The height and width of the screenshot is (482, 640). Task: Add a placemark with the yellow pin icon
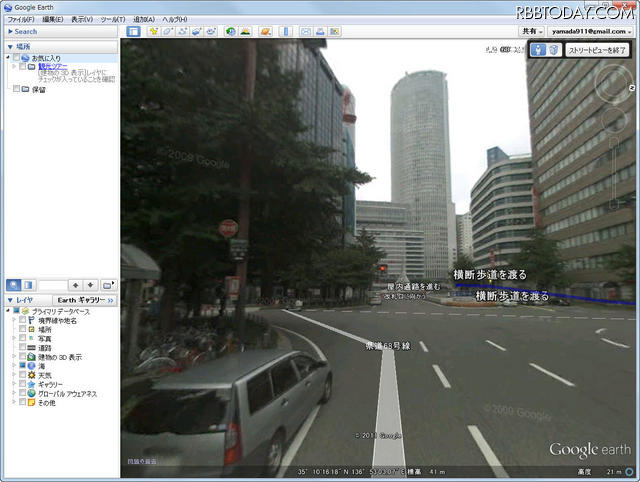(x=153, y=31)
